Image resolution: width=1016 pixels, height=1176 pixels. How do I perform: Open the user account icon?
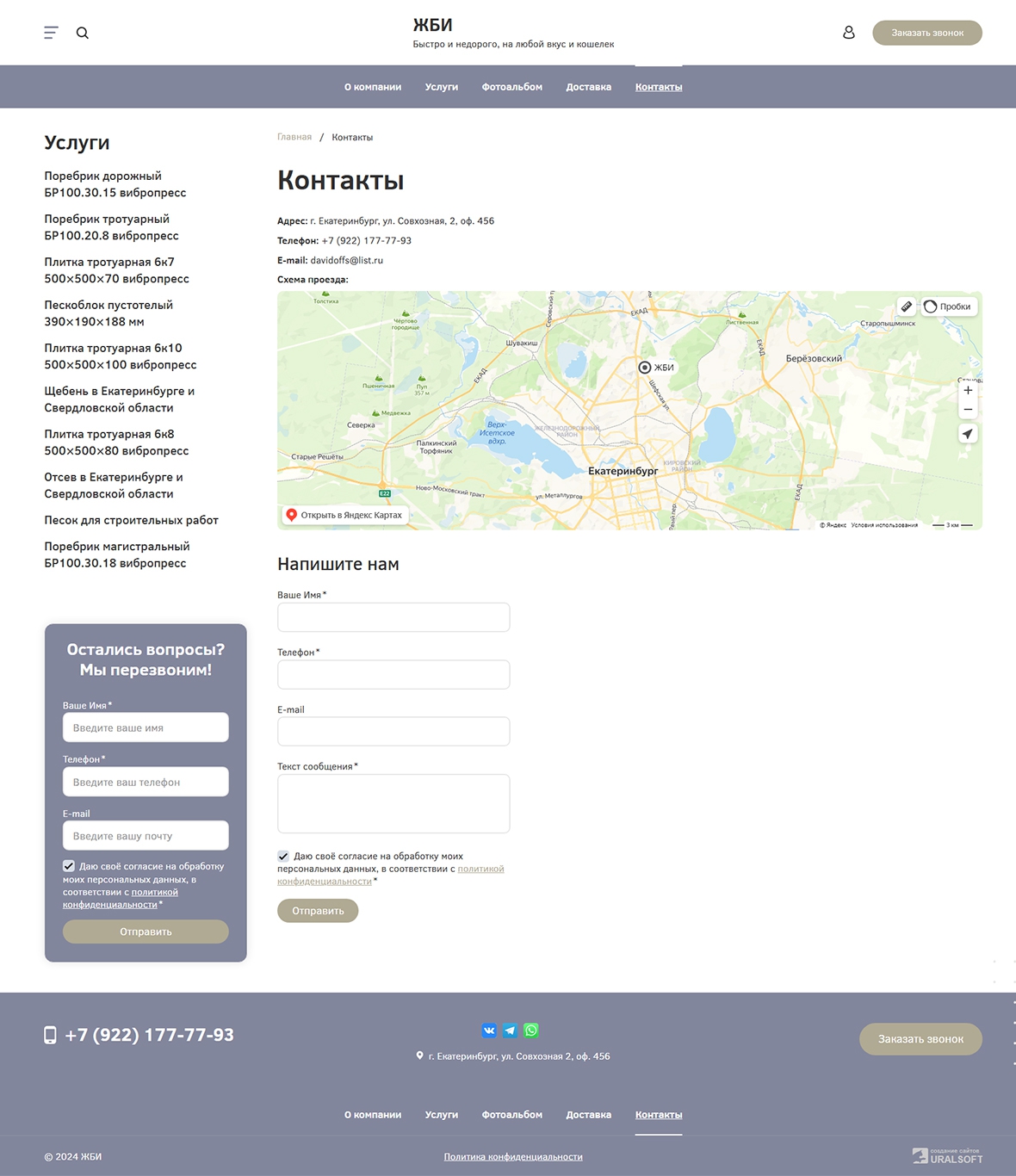[848, 33]
